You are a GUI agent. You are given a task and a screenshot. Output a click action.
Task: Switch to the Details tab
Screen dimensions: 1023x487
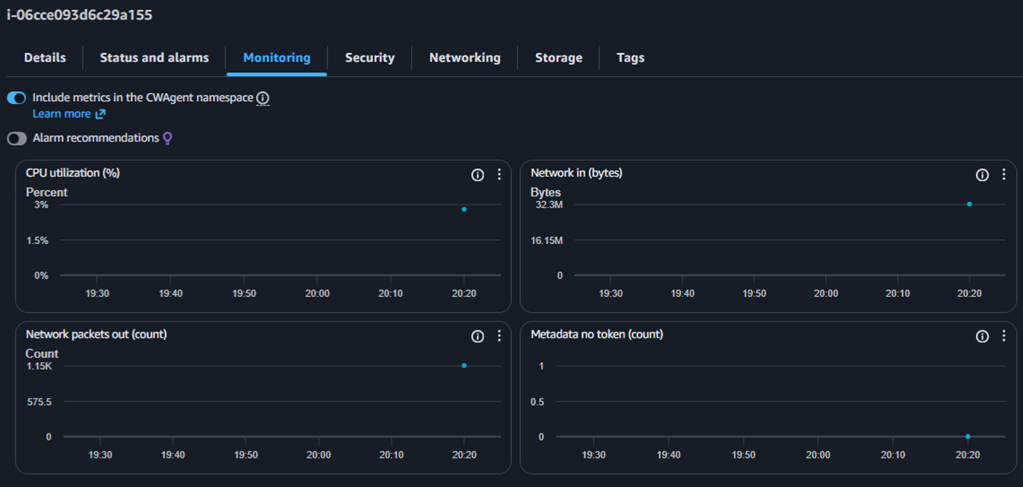(45, 57)
